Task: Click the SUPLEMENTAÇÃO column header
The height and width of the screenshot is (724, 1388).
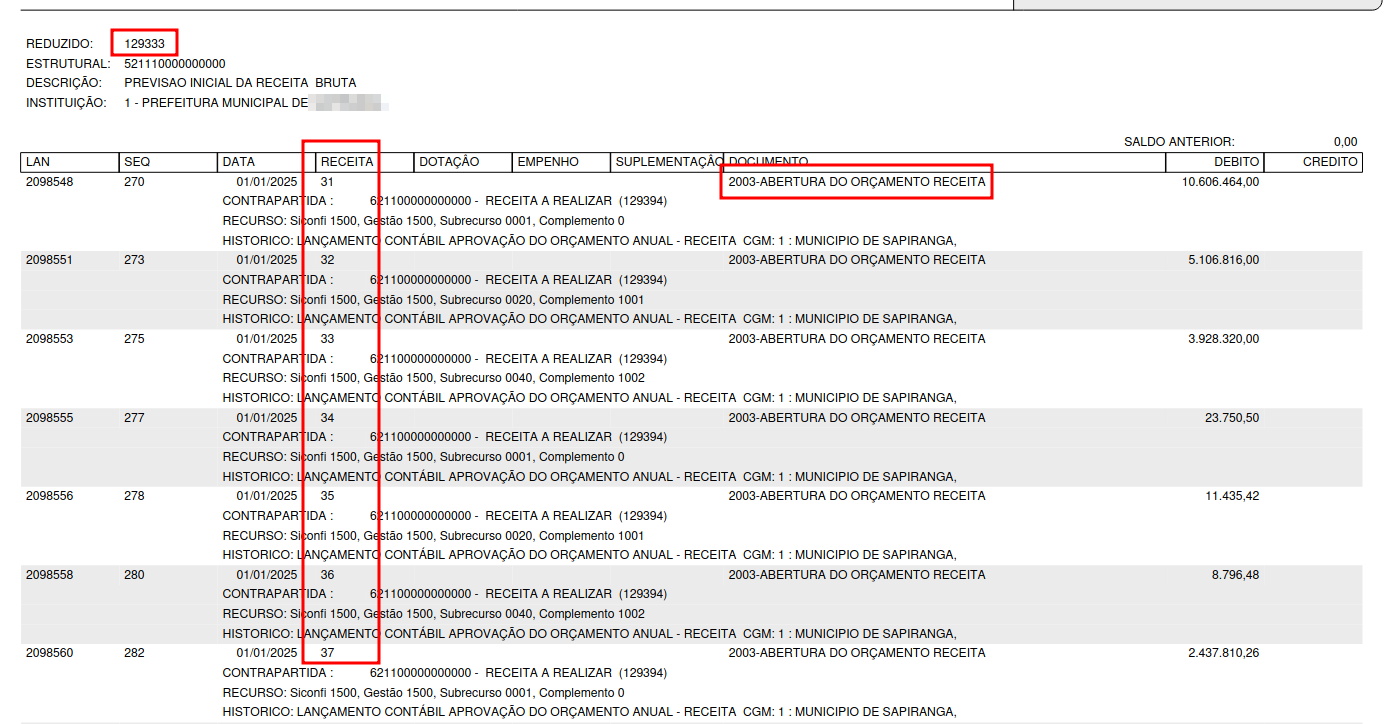Action: coord(668,162)
